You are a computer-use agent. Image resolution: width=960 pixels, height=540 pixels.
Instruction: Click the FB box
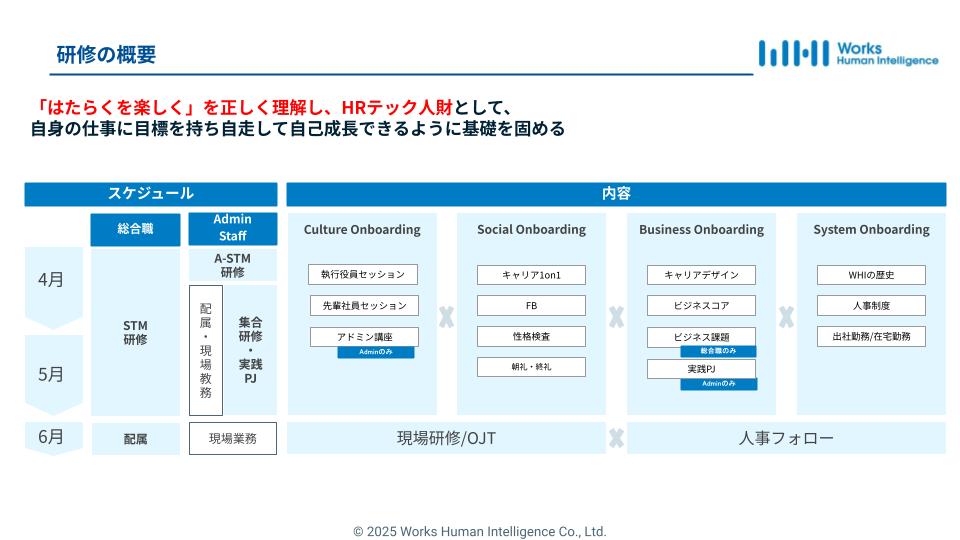coord(531,306)
